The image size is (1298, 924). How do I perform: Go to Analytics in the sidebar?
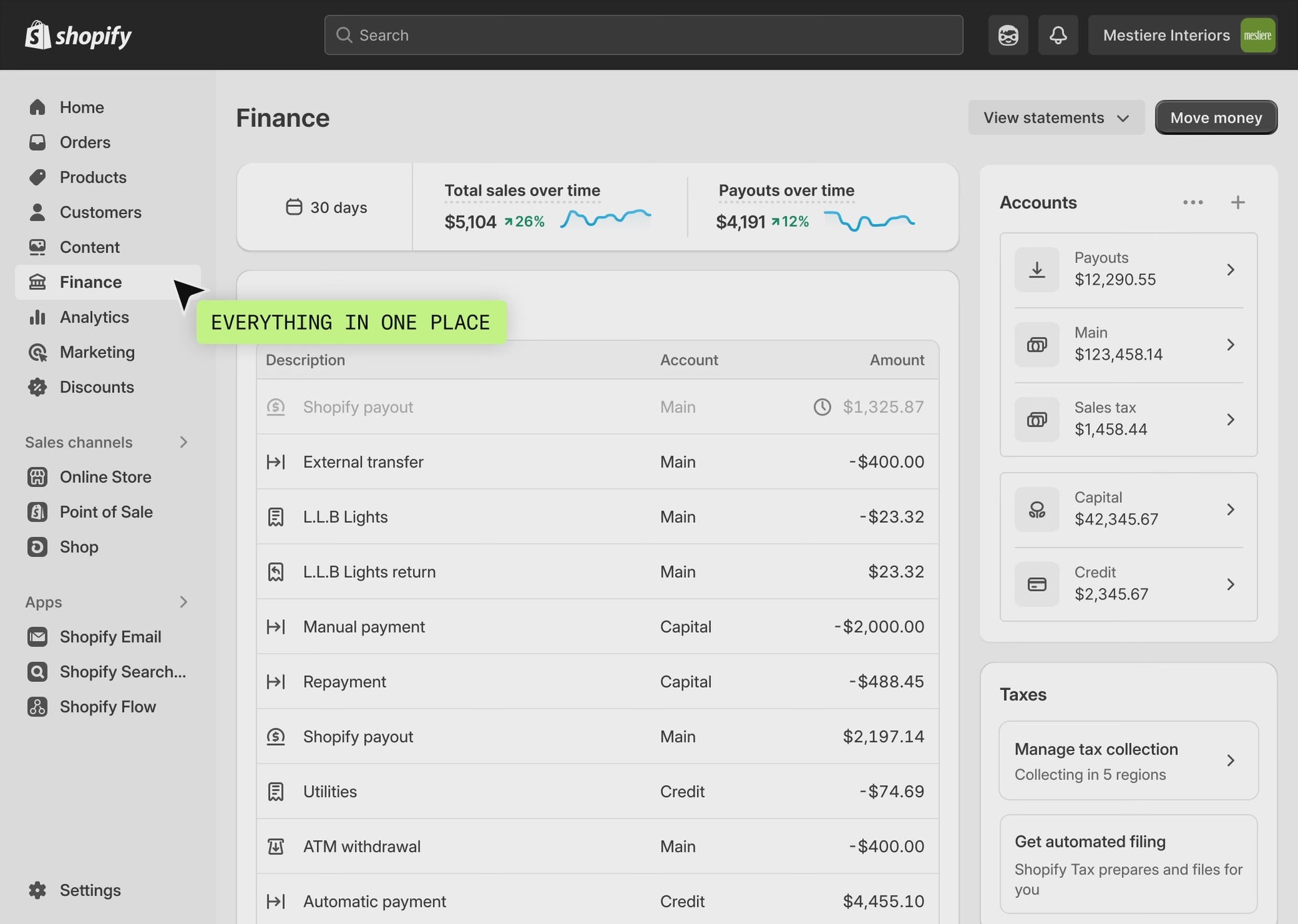pos(94,317)
